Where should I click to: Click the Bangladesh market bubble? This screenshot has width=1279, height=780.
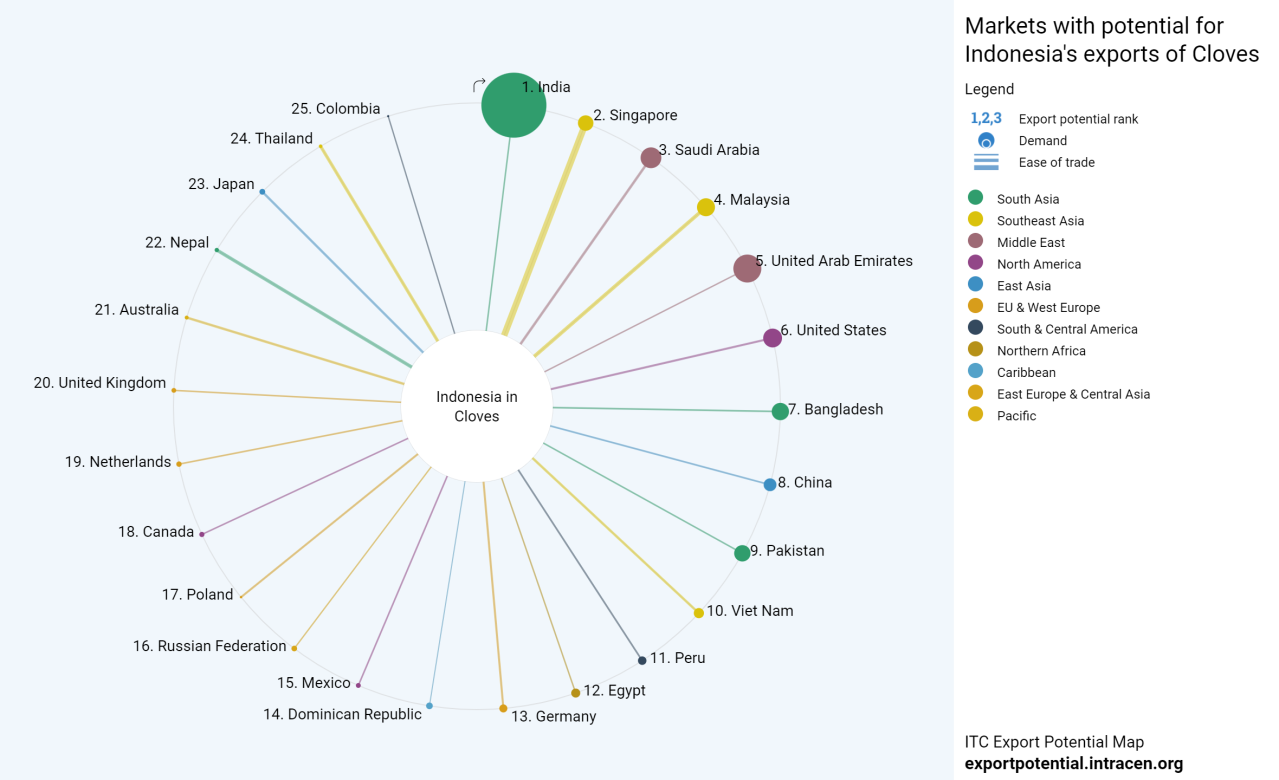point(780,411)
